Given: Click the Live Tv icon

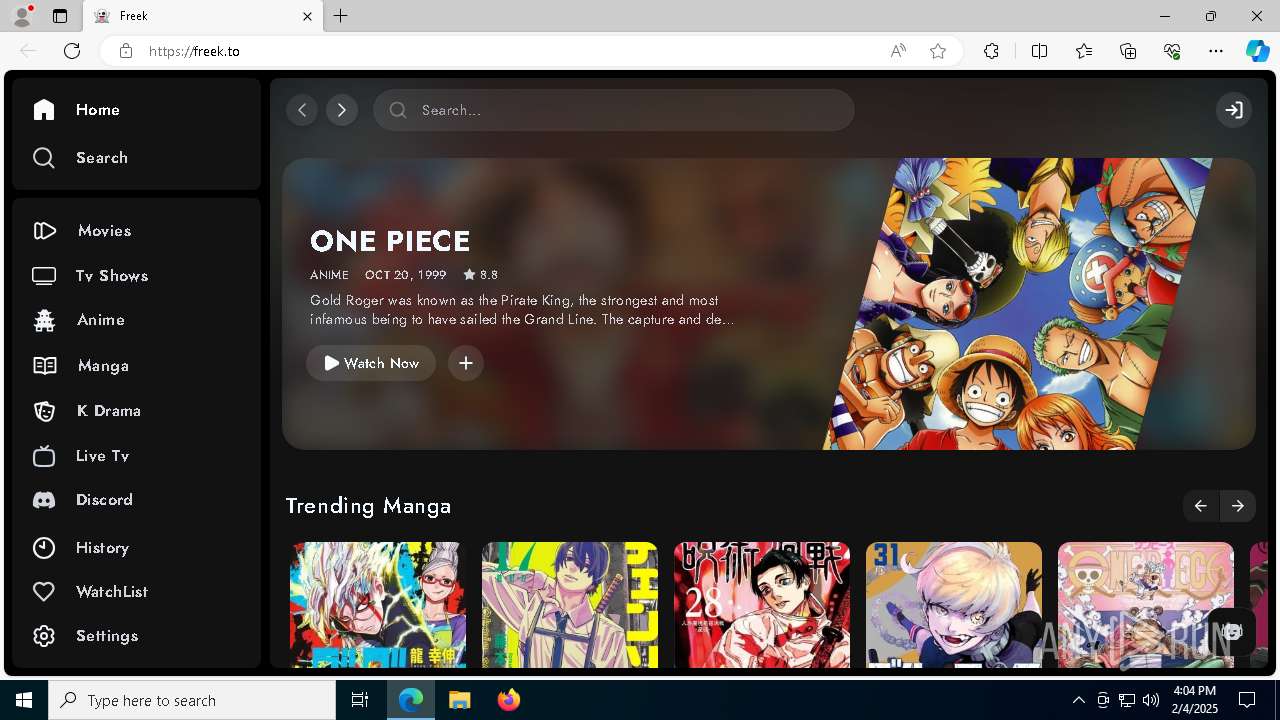Looking at the screenshot, I should 44,456.
